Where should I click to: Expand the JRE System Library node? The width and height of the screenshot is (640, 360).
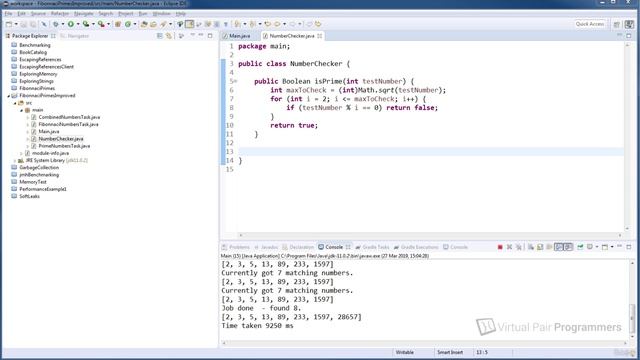click(x=15, y=160)
